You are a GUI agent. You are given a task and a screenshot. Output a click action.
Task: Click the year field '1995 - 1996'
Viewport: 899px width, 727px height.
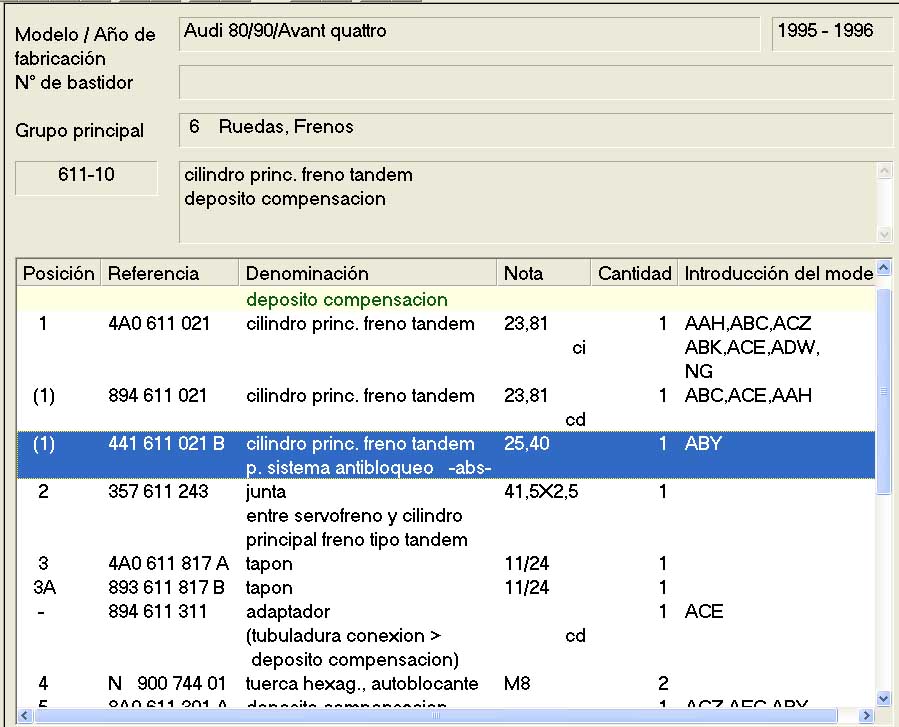point(832,34)
